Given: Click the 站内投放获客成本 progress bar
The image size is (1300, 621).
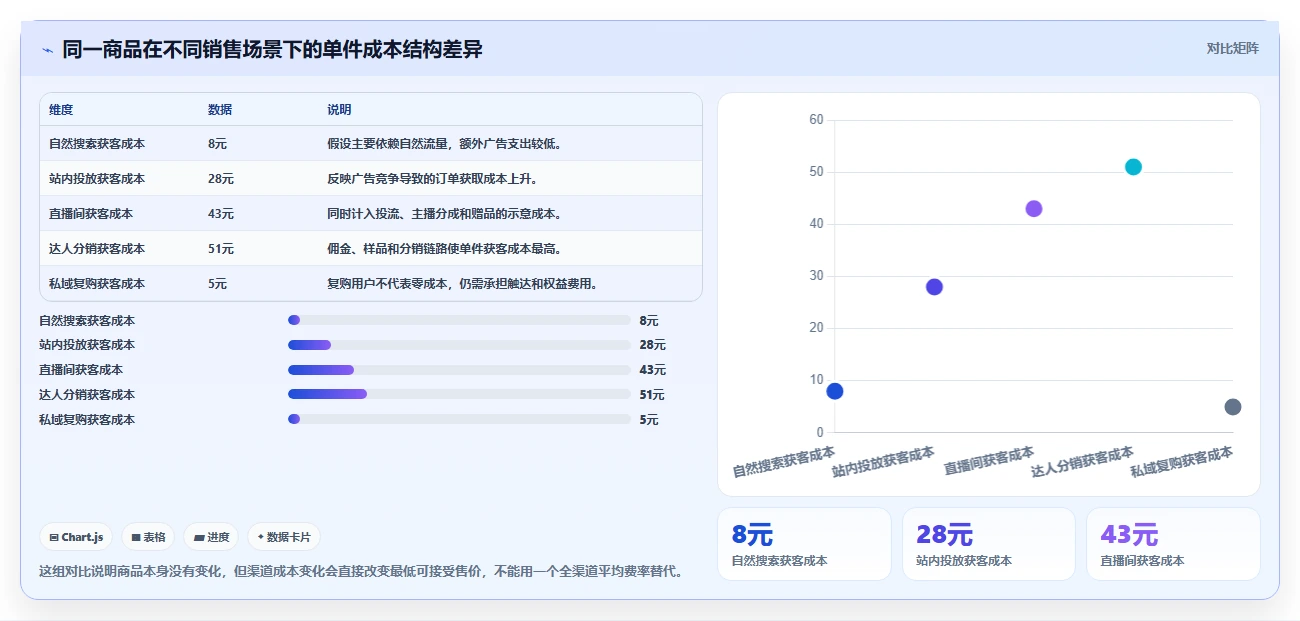Looking at the screenshot, I should pyautogui.click(x=459, y=345).
